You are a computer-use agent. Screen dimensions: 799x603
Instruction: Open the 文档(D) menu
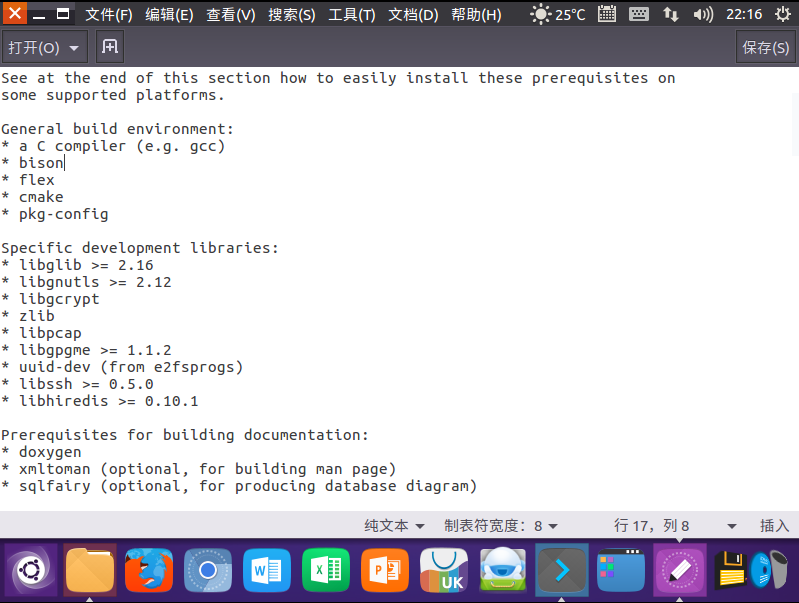point(413,15)
